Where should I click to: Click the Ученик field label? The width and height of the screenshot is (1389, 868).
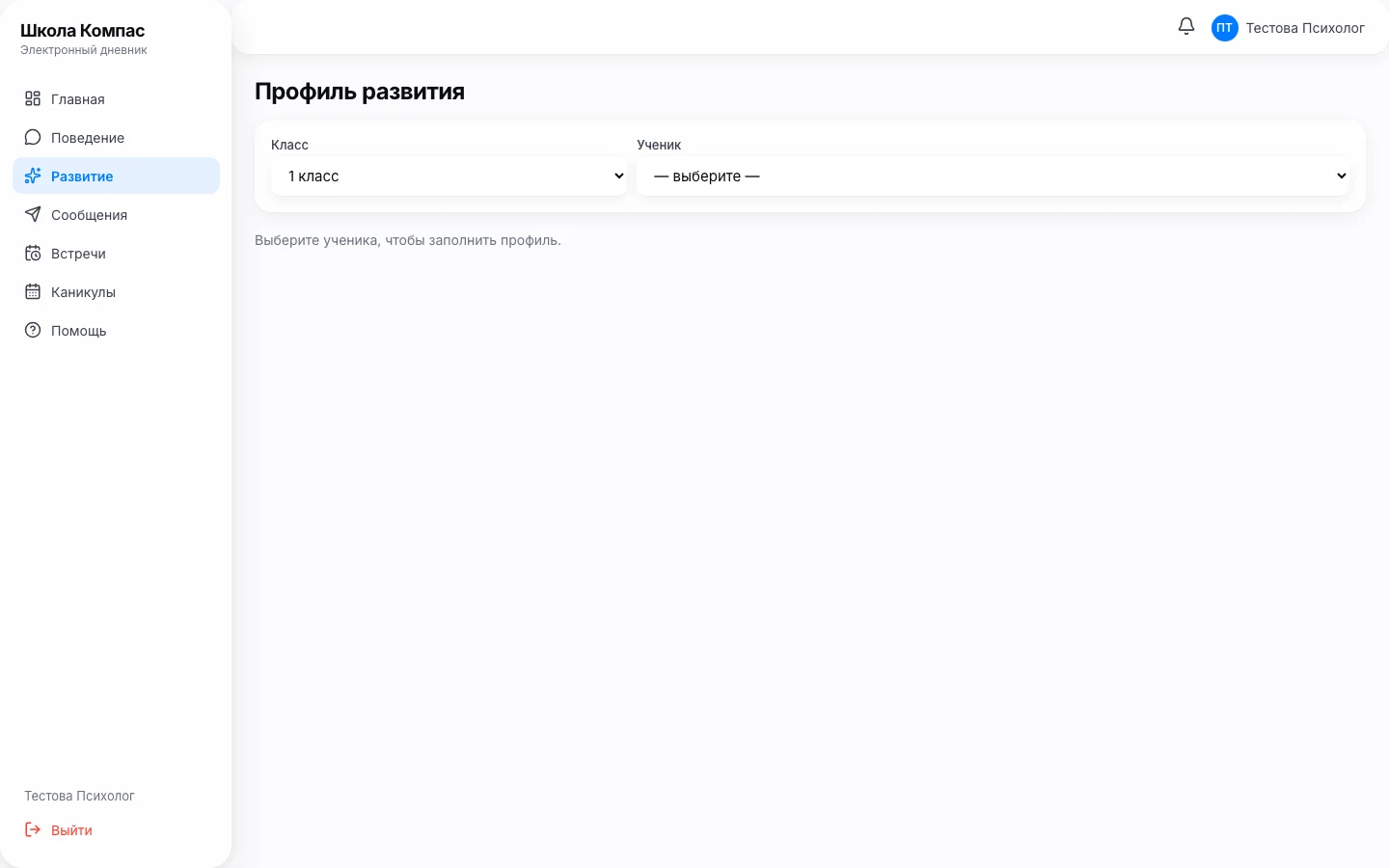point(659,145)
